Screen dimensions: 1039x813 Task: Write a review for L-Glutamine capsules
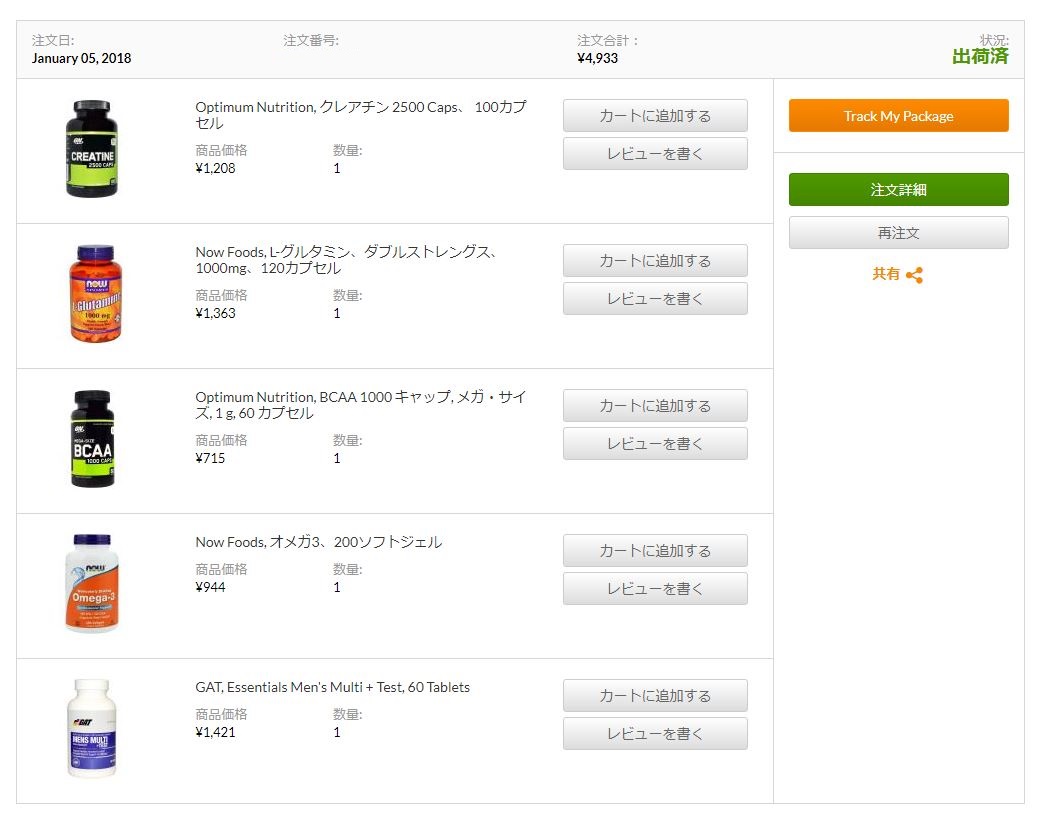coord(655,299)
